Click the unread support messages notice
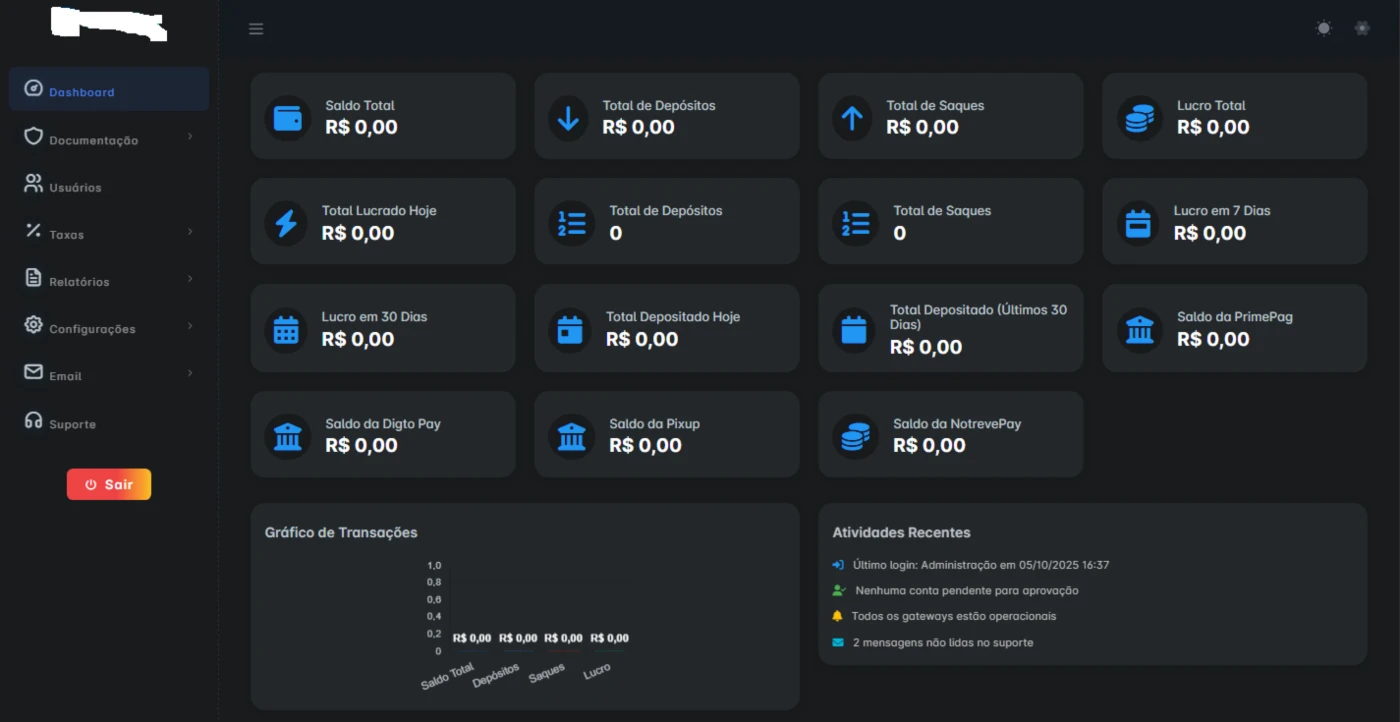Viewport: 1400px width, 722px height. coord(942,642)
